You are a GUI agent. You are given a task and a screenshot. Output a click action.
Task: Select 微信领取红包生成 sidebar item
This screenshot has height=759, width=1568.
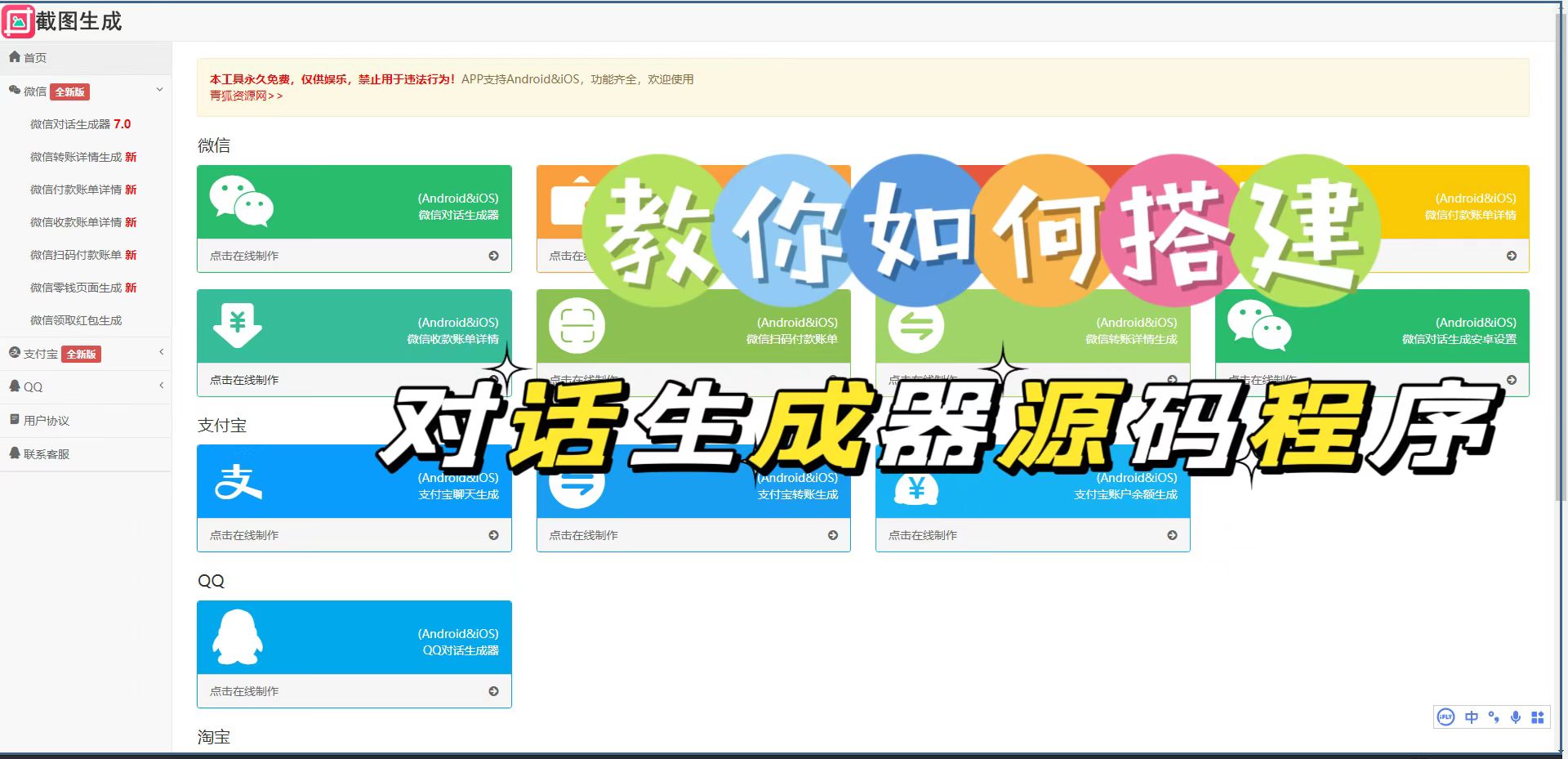click(76, 320)
